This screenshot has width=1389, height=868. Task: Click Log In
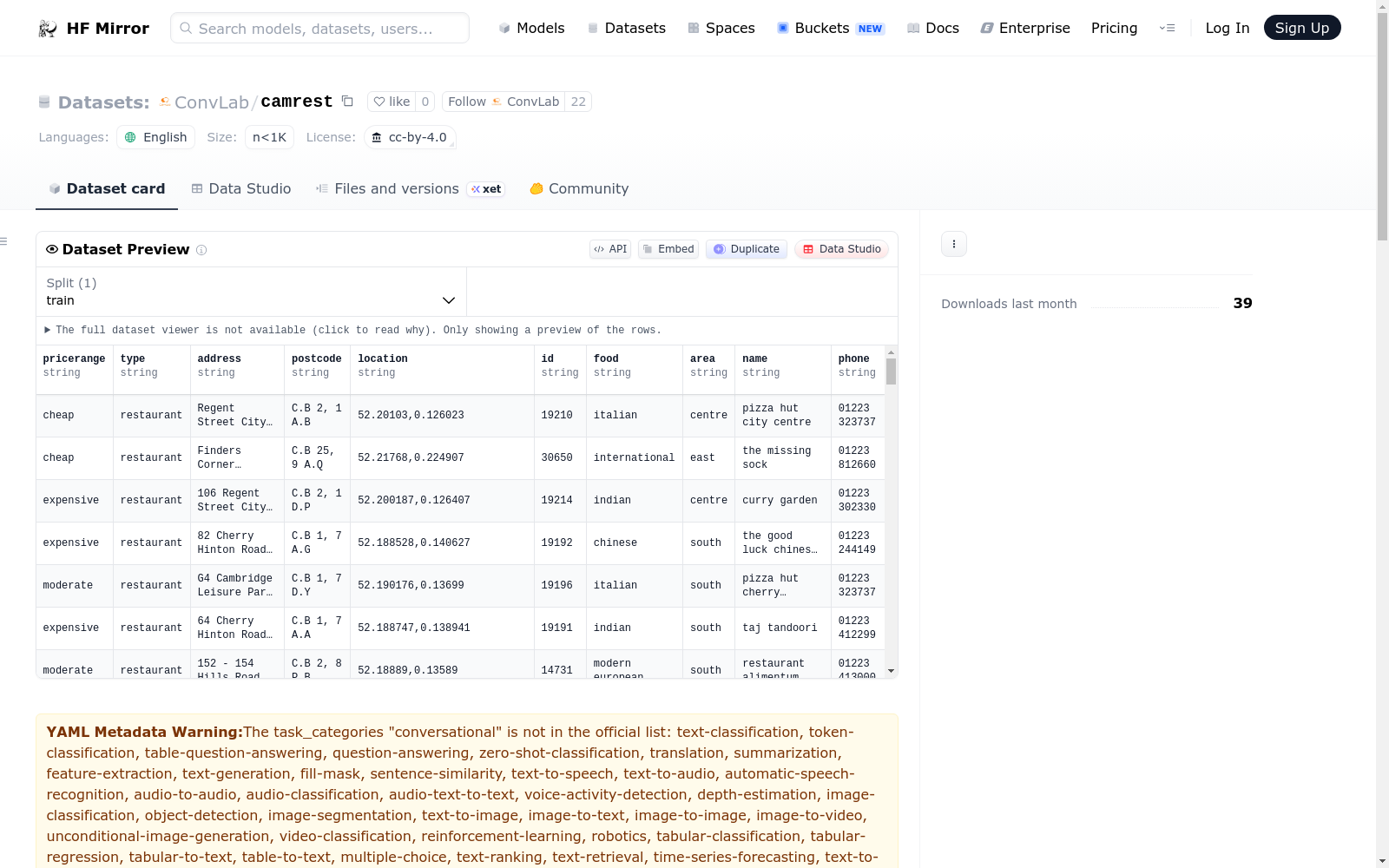(x=1228, y=28)
